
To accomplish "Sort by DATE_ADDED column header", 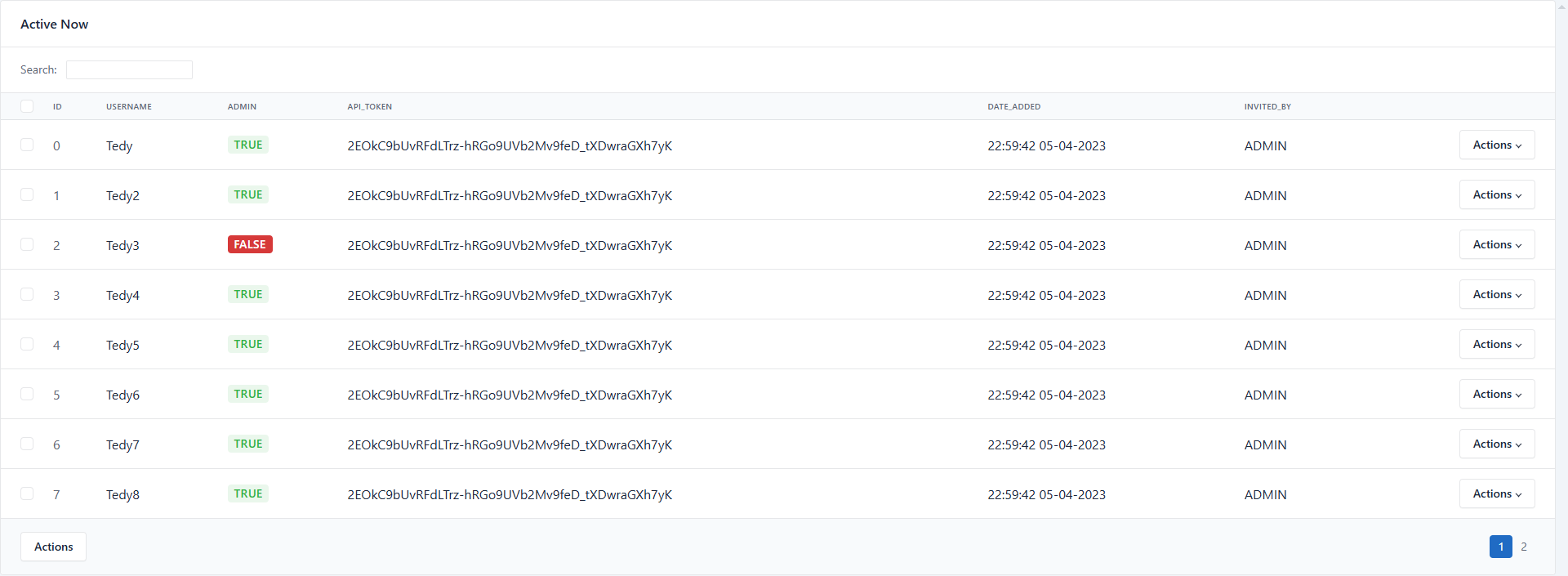I will point(1014,107).
